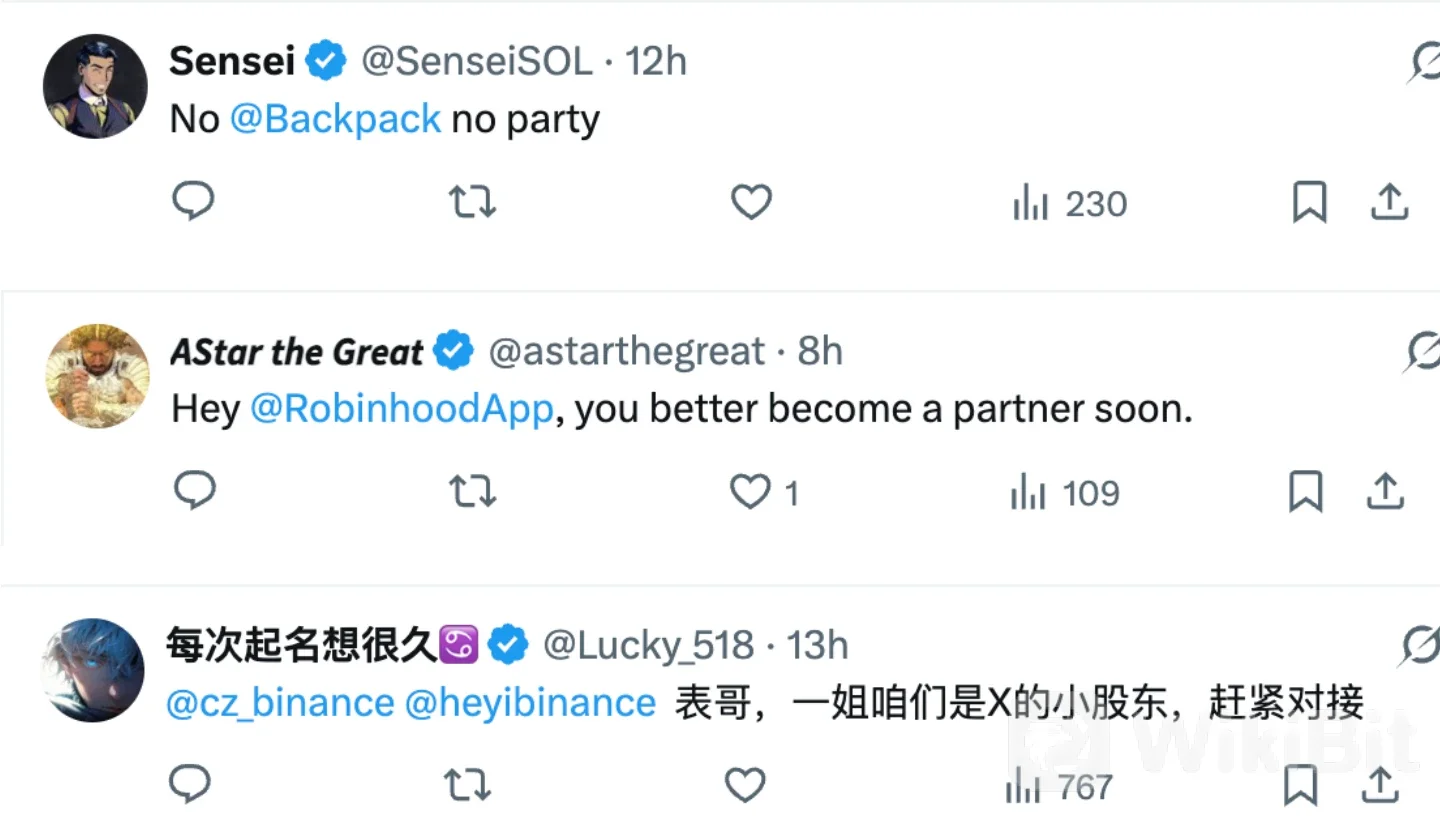Image resolution: width=1440 pixels, height=820 pixels.
Task: Open @astarthegreat handle profile
Action: 627,351
